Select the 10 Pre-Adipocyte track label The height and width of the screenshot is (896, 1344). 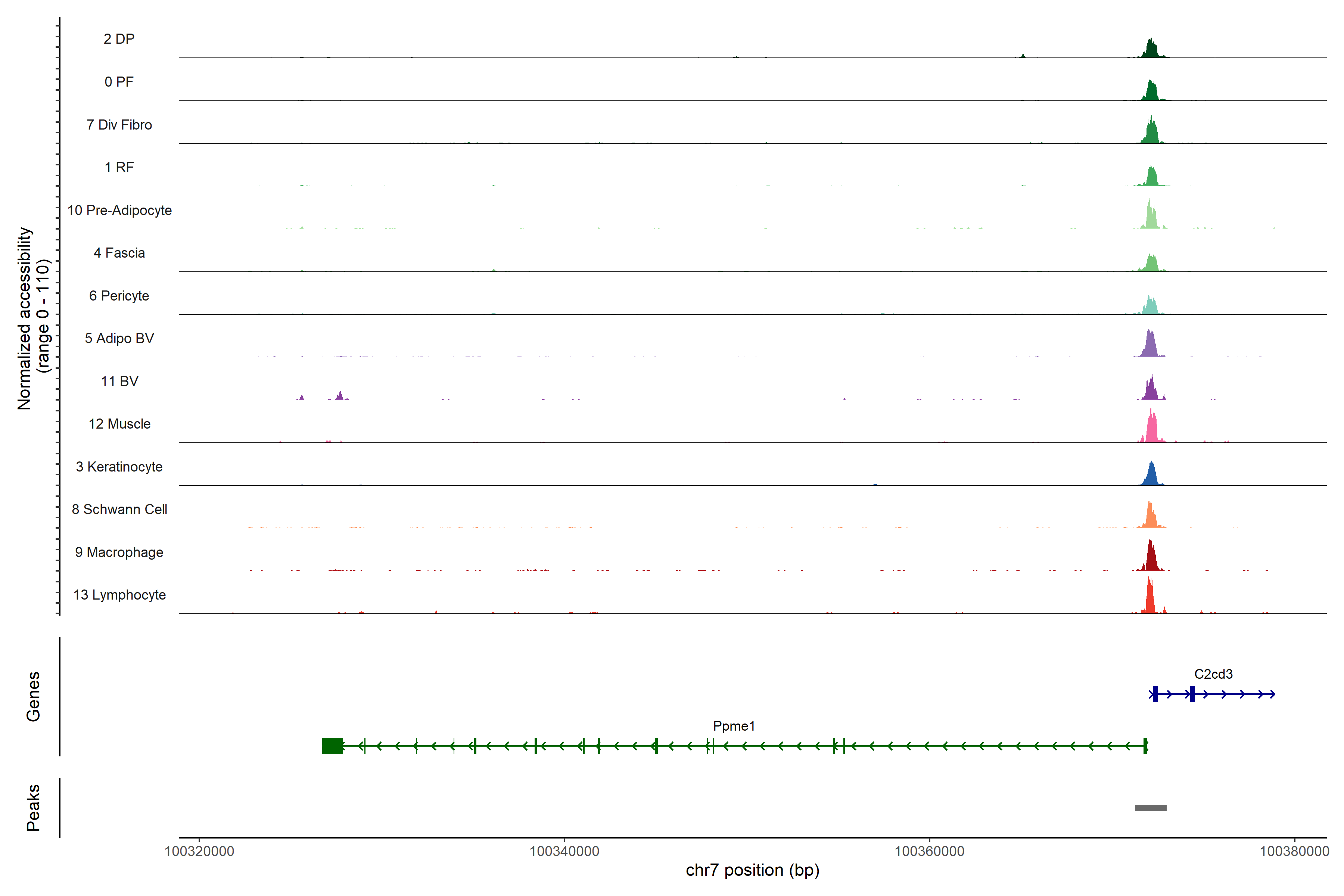(x=119, y=210)
